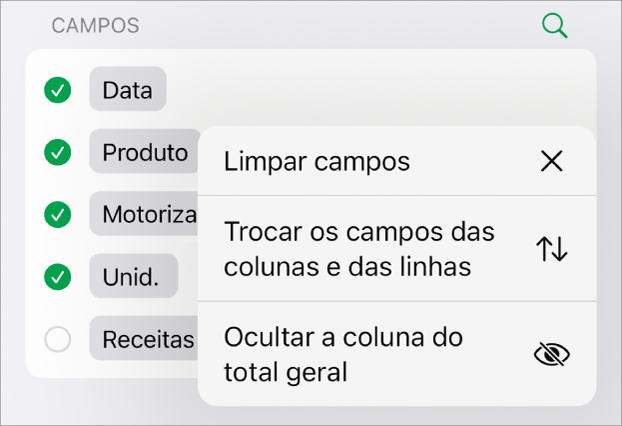Tap the Produto field tag
622x426 pixels.
click(144, 152)
